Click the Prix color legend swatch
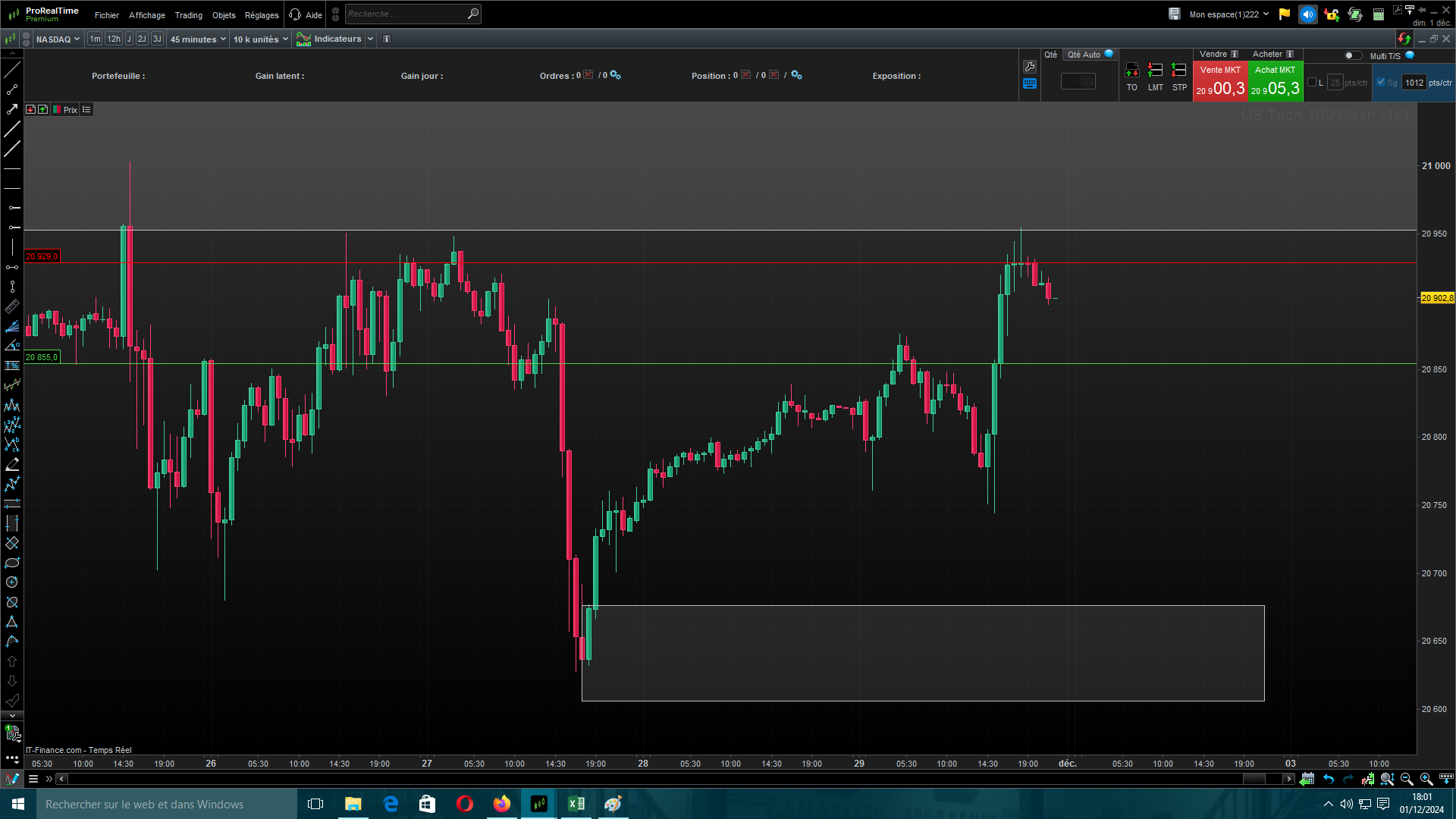Viewport: 1456px width, 819px height. point(57,110)
